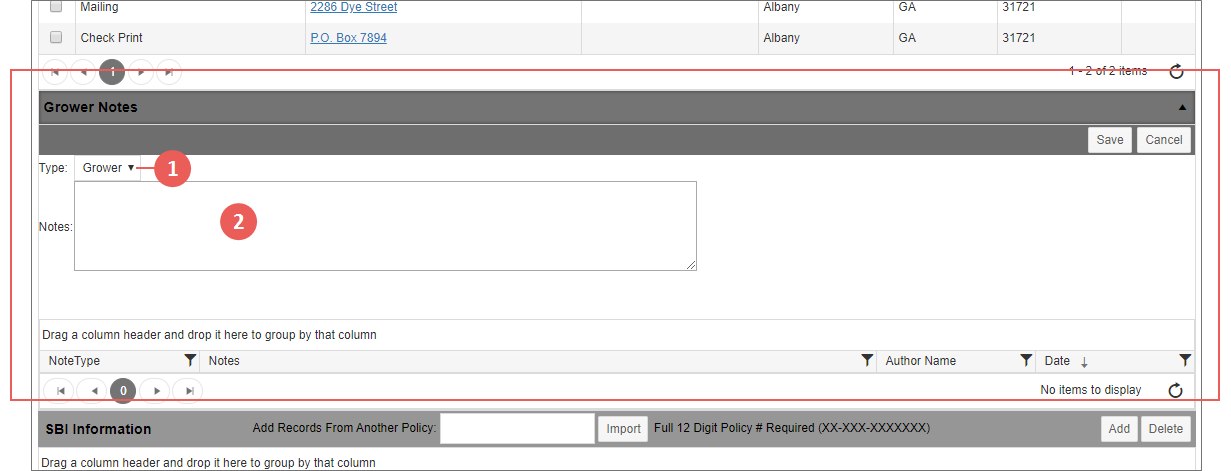This screenshot has height=471, width=1231.
Task: Click the Import button in SBI Information
Action: coord(623,429)
